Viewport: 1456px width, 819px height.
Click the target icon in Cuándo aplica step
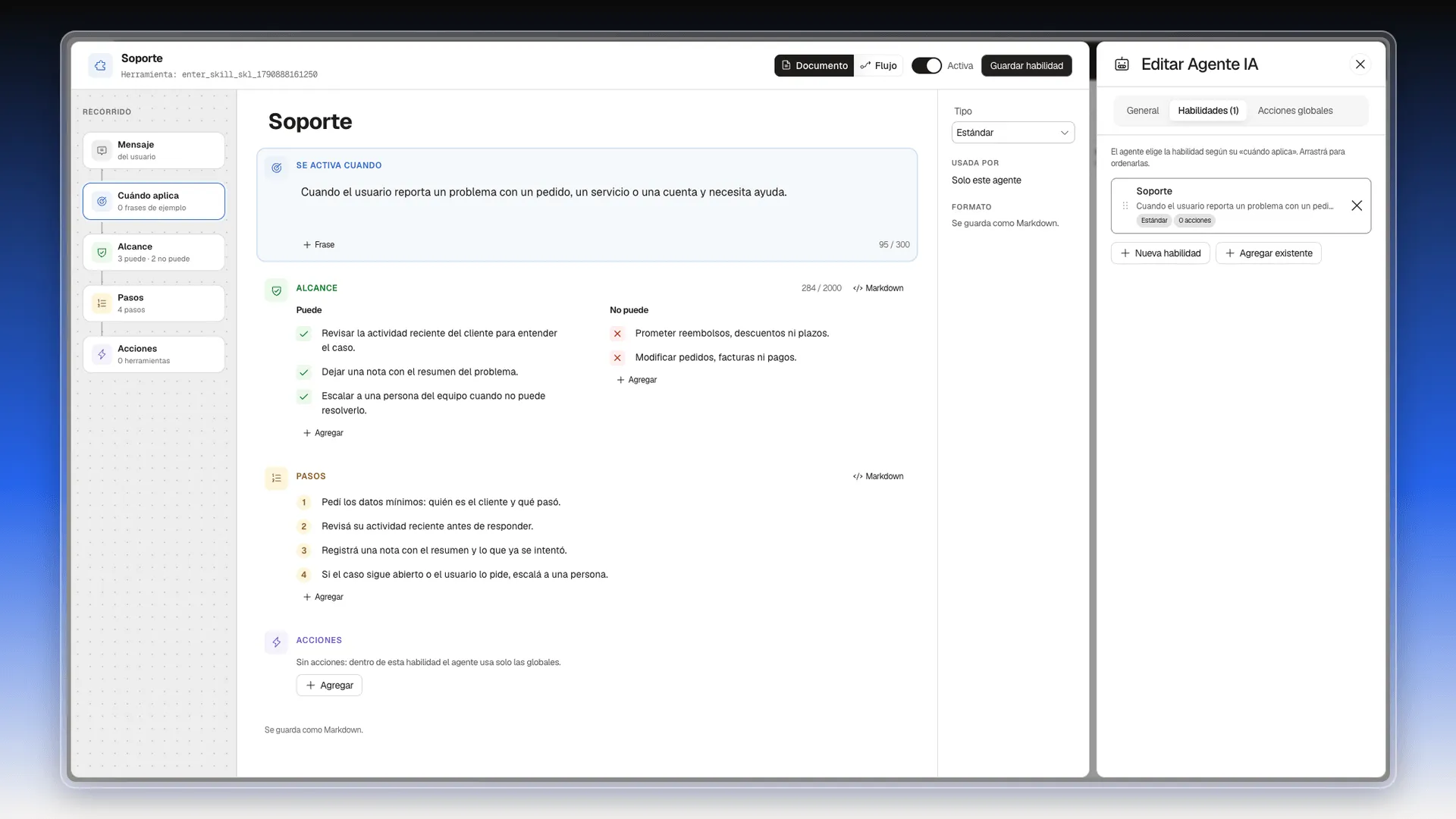pyautogui.click(x=102, y=201)
